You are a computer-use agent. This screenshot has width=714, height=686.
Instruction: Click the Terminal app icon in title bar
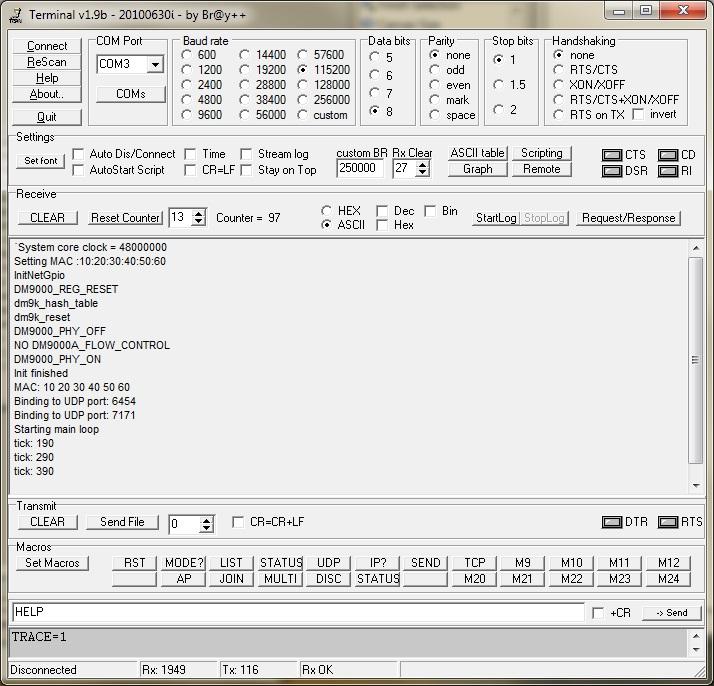tap(15, 15)
